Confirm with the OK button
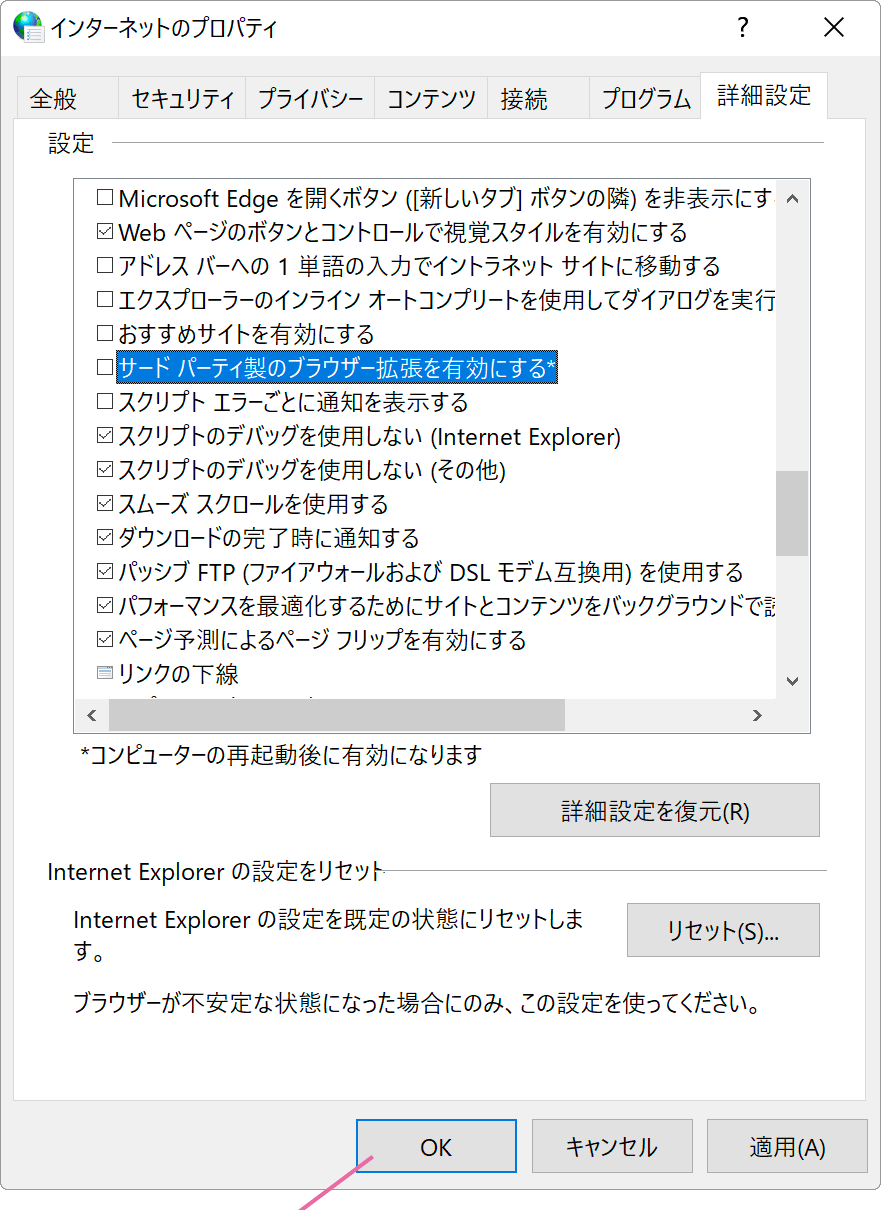This screenshot has width=881, height=1210. pyautogui.click(x=436, y=1146)
